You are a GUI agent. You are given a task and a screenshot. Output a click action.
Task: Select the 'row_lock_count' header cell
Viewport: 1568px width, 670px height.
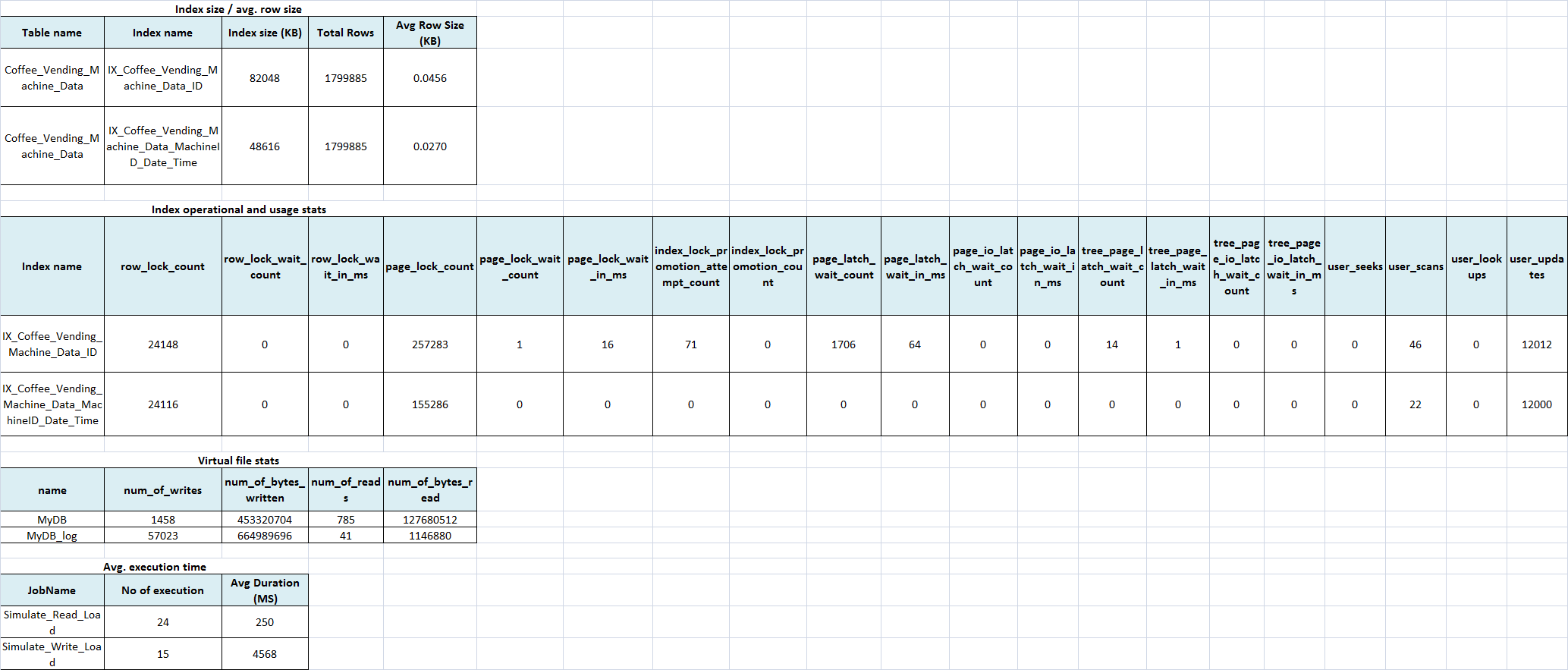tap(162, 266)
